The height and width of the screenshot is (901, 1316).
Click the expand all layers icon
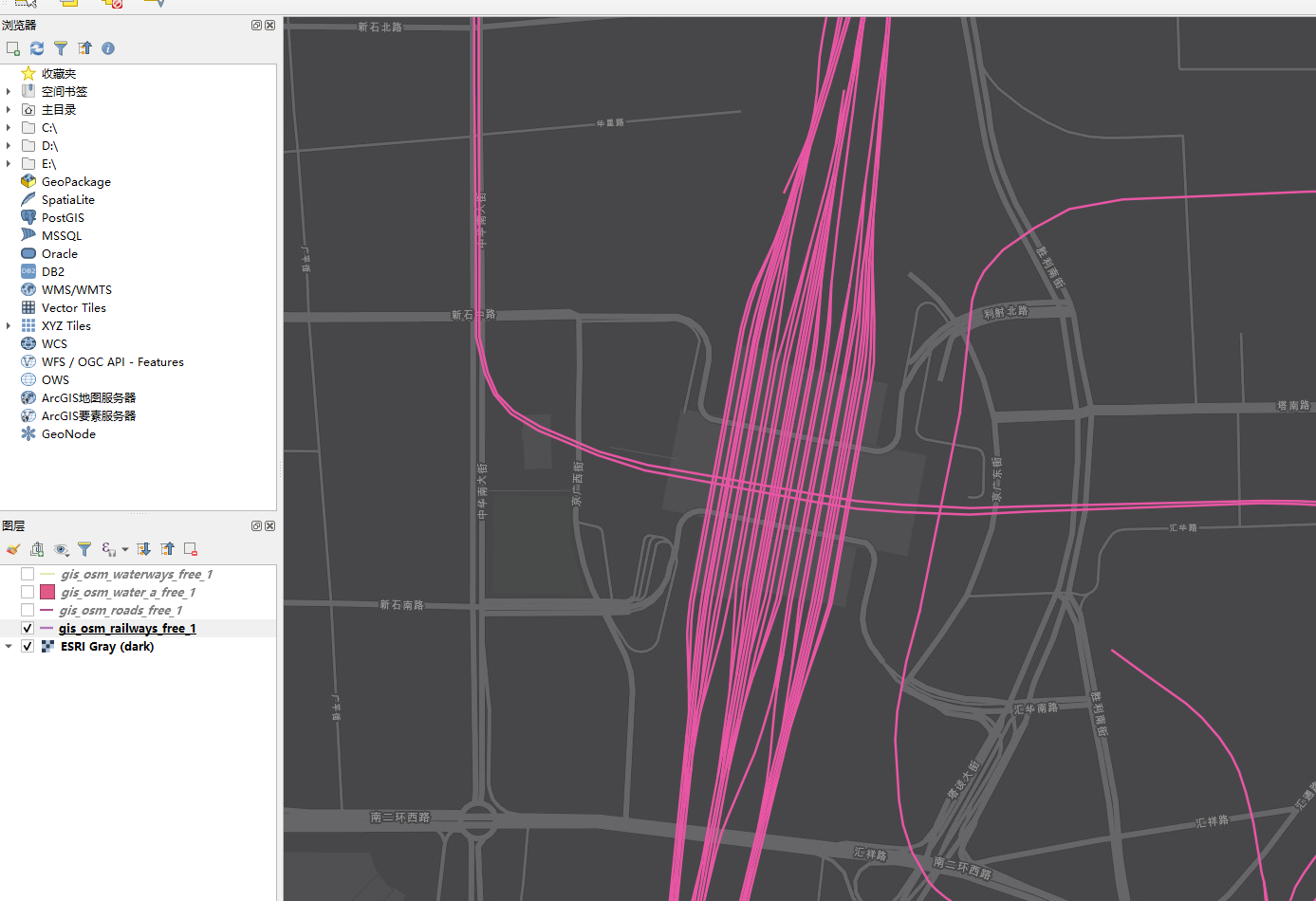point(143,549)
